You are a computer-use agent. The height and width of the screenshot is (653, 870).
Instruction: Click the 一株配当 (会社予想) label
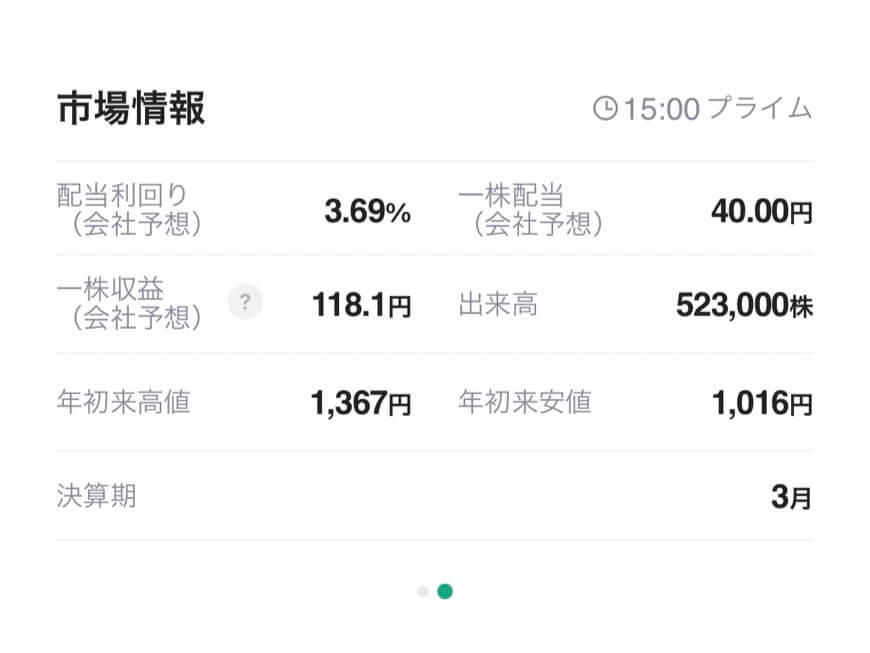click(530, 210)
